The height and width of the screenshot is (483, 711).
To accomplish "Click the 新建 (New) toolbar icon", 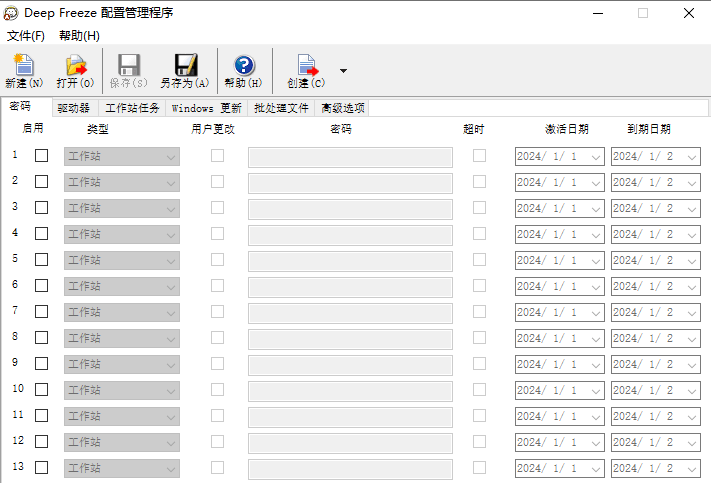I will (23, 67).
